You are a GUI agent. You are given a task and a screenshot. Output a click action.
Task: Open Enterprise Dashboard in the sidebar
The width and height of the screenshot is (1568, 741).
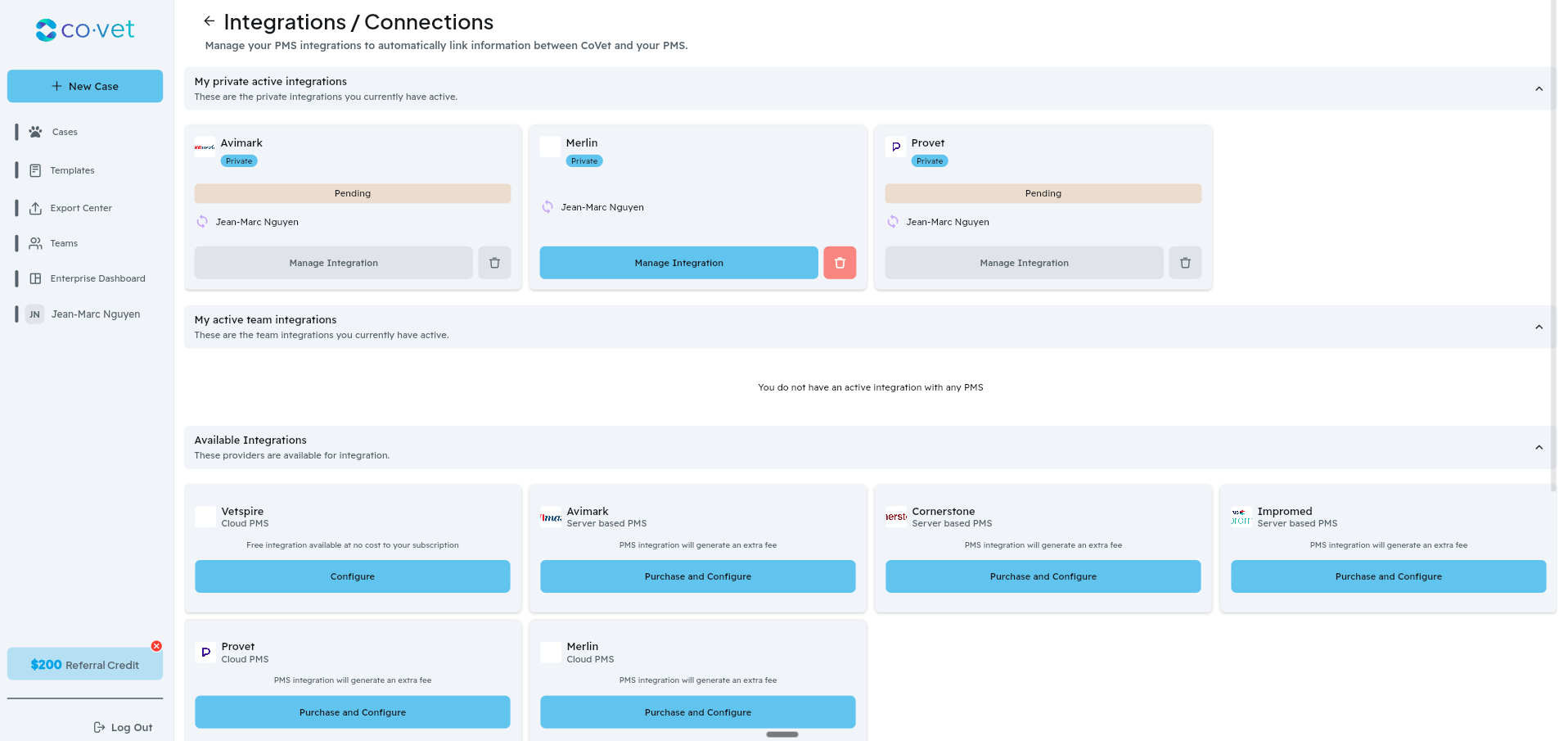click(97, 278)
